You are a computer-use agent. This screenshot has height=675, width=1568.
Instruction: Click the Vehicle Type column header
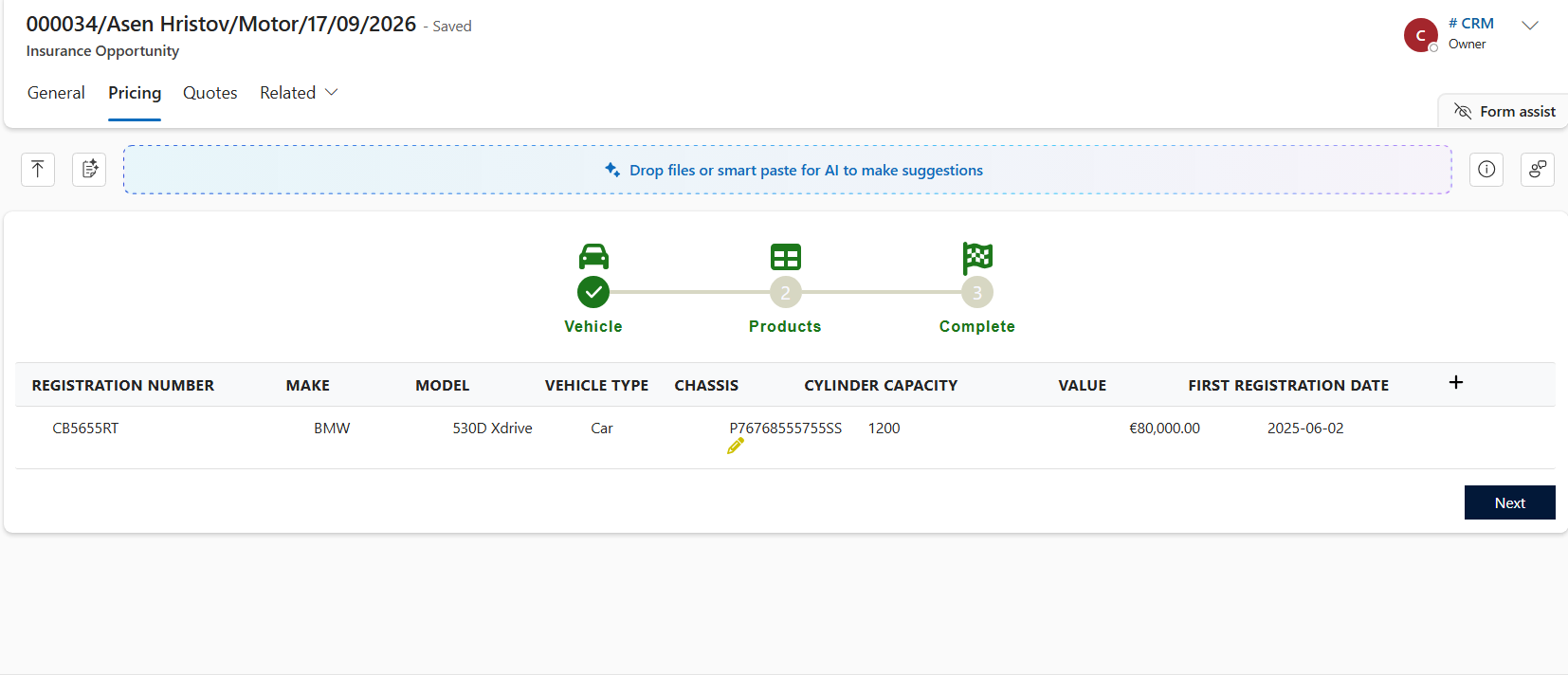click(596, 386)
